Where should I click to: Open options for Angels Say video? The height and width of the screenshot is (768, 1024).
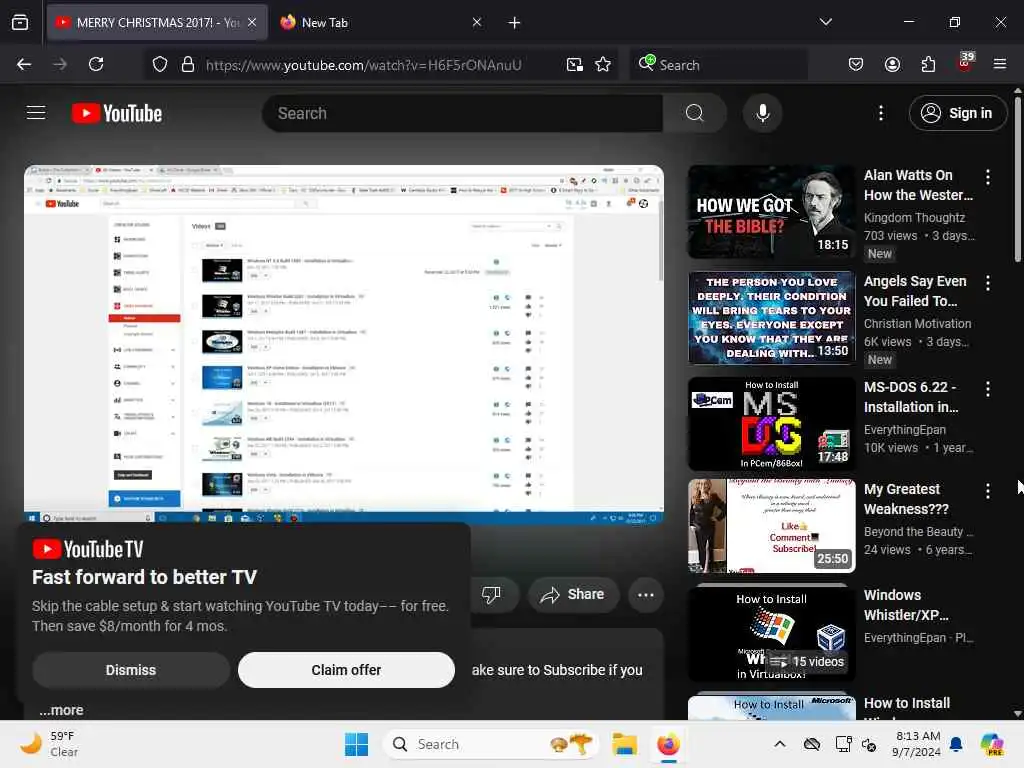pos(988,283)
